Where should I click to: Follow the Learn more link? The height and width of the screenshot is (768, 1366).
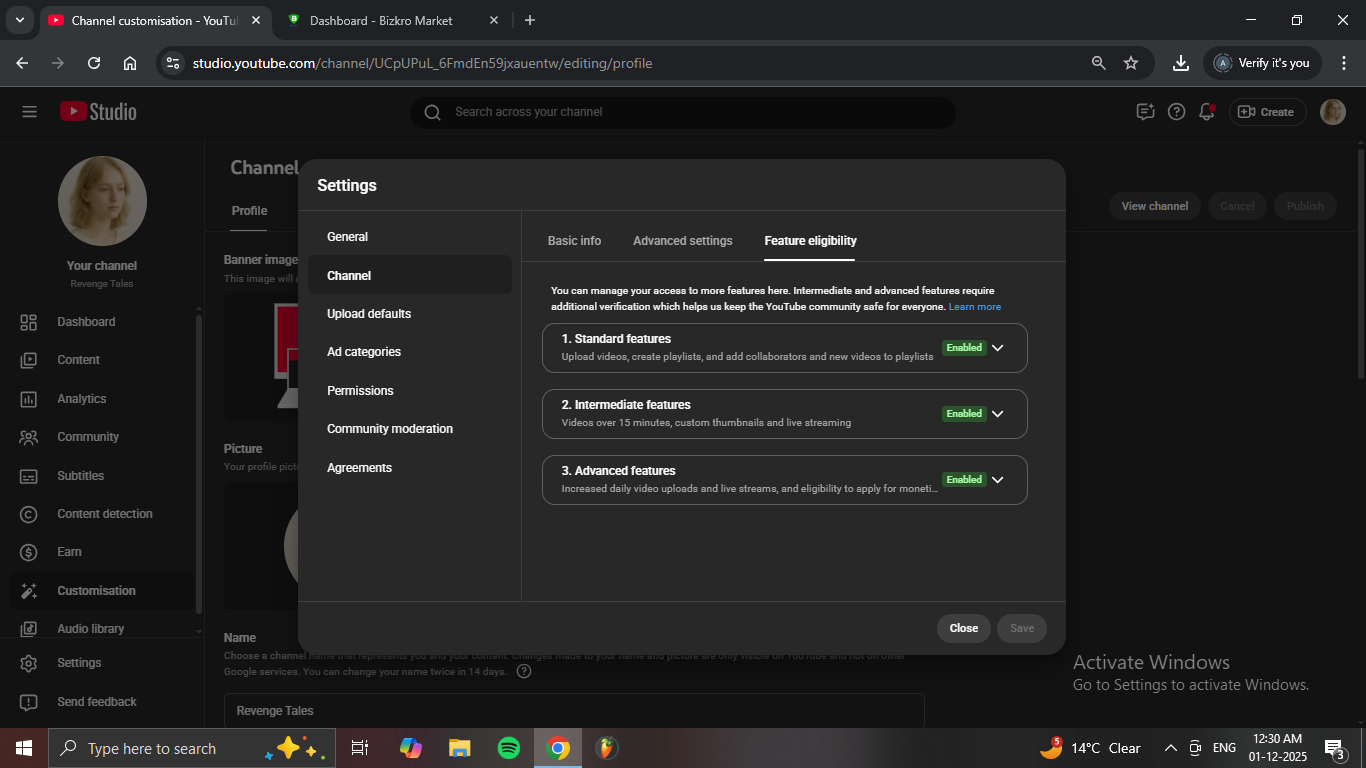click(x=974, y=307)
